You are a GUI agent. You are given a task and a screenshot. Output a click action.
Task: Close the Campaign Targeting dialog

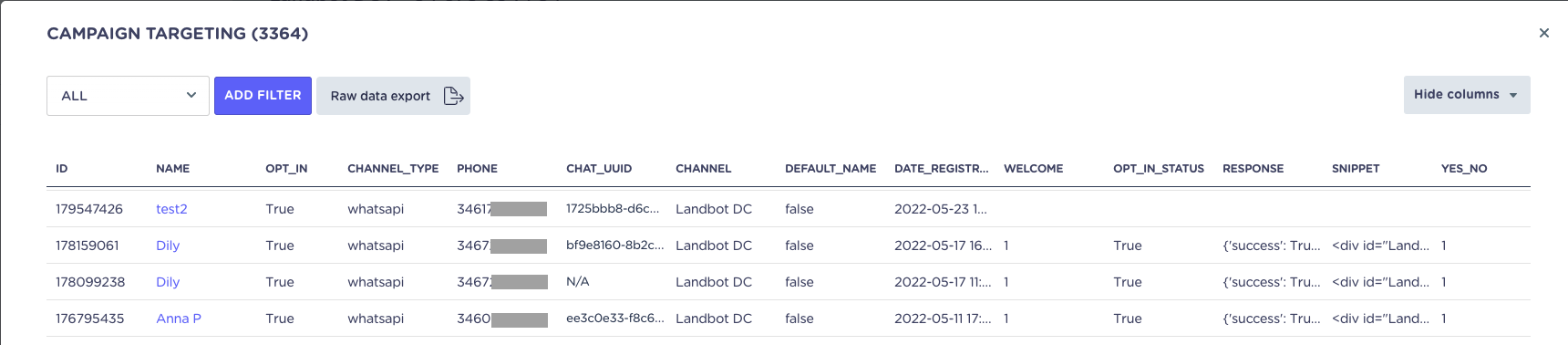click(x=1543, y=33)
